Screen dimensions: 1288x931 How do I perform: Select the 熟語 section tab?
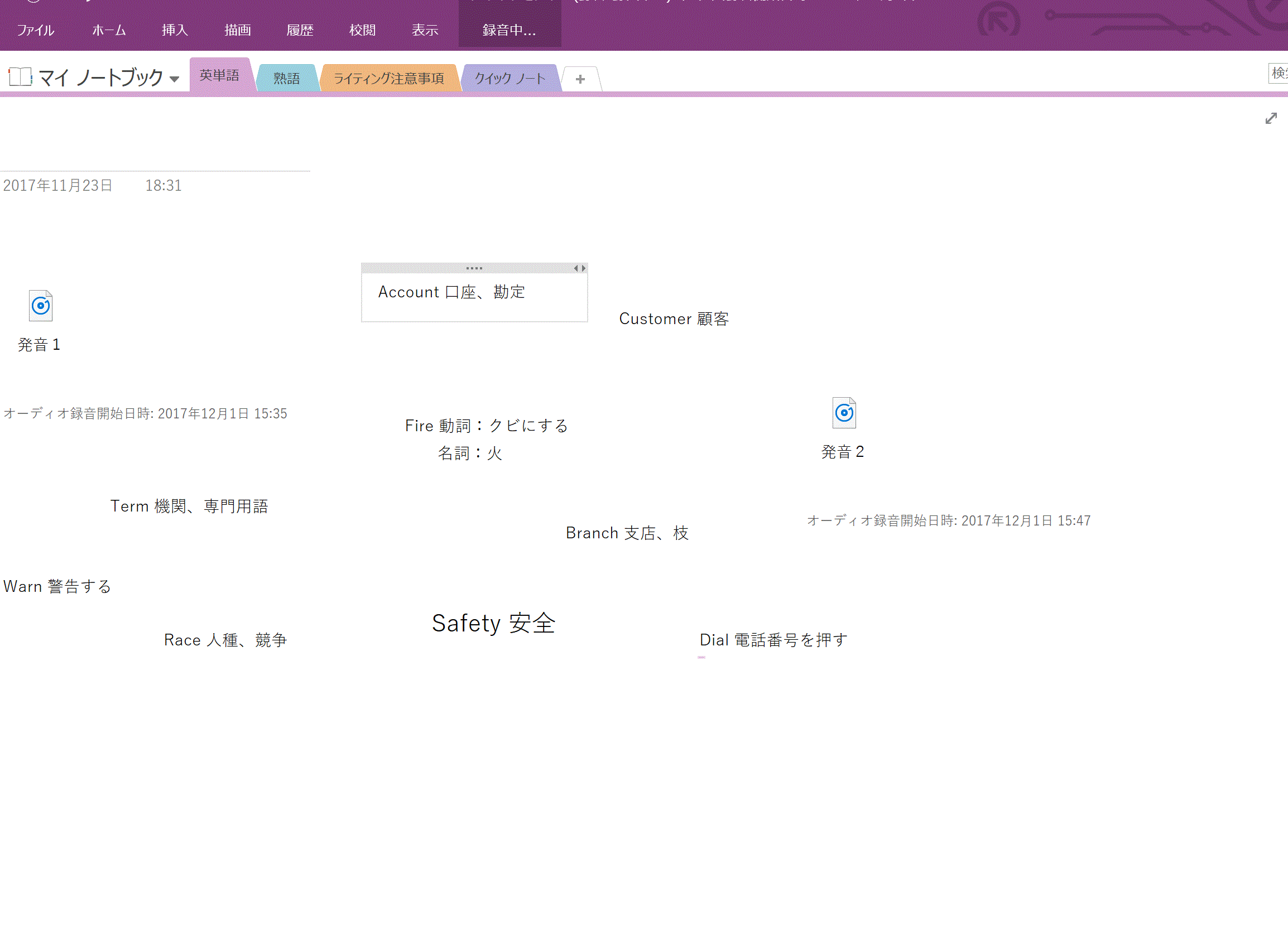click(x=287, y=78)
